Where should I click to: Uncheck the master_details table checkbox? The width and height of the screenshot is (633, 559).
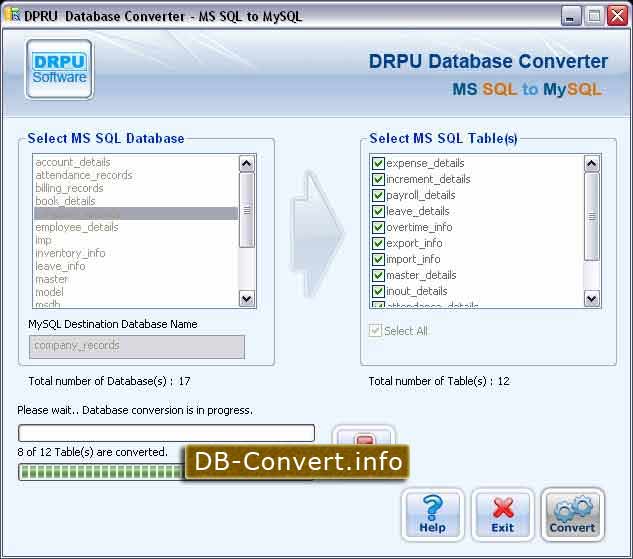click(378, 275)
